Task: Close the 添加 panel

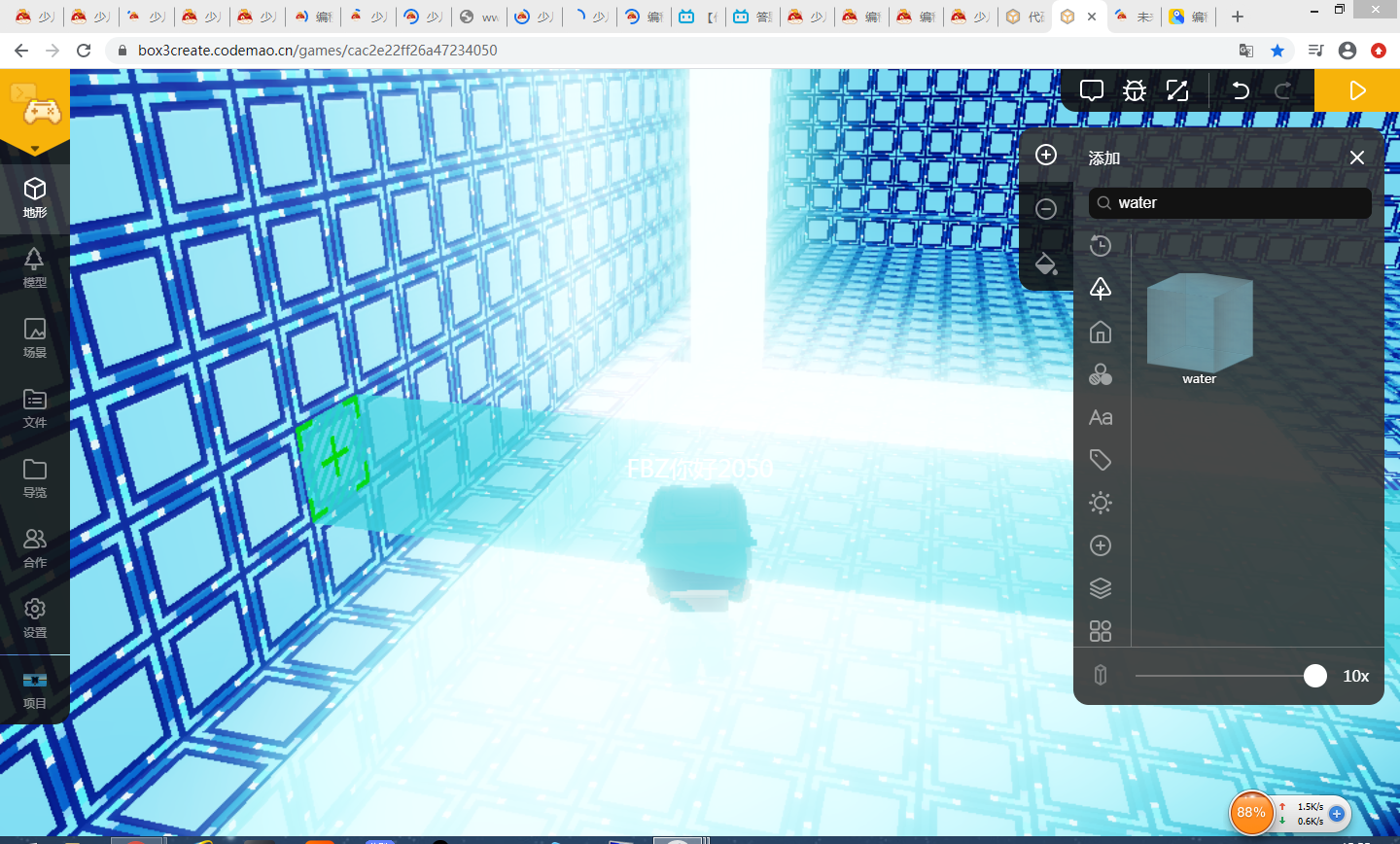Action: click(1357, 158)
